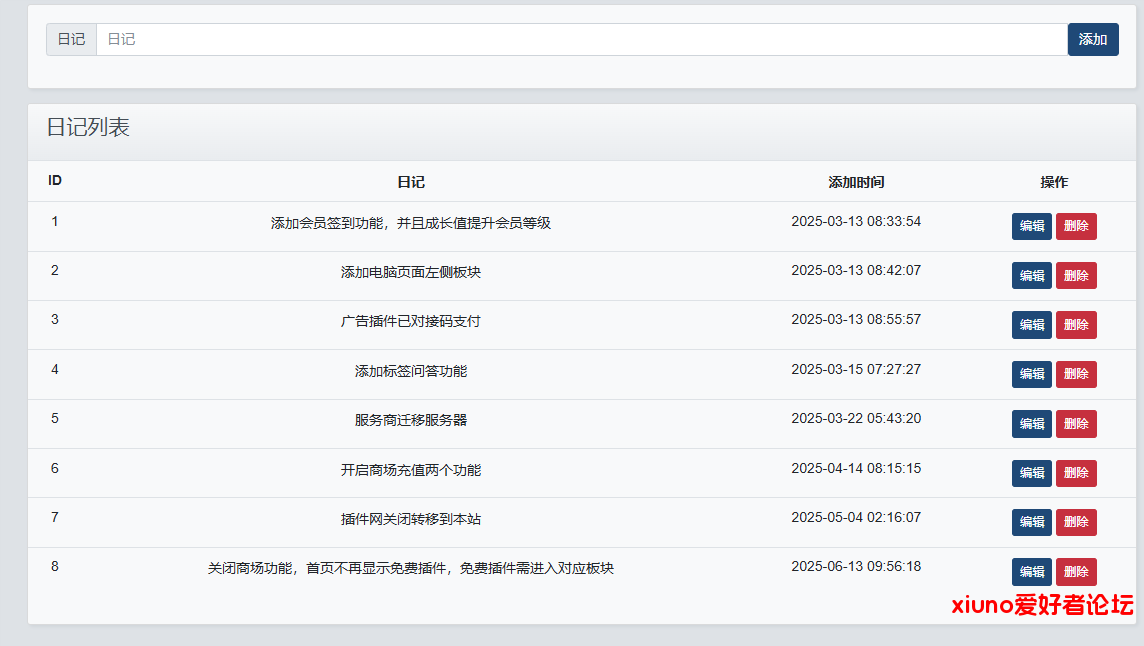Delete the 广告插件已对接码支付 entry

click(1076, 325)
